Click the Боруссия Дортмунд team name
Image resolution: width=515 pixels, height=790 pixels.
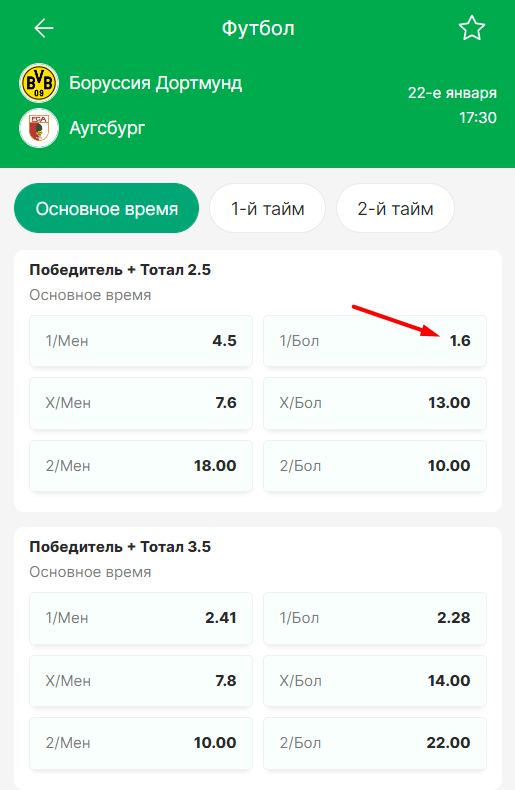156,83
